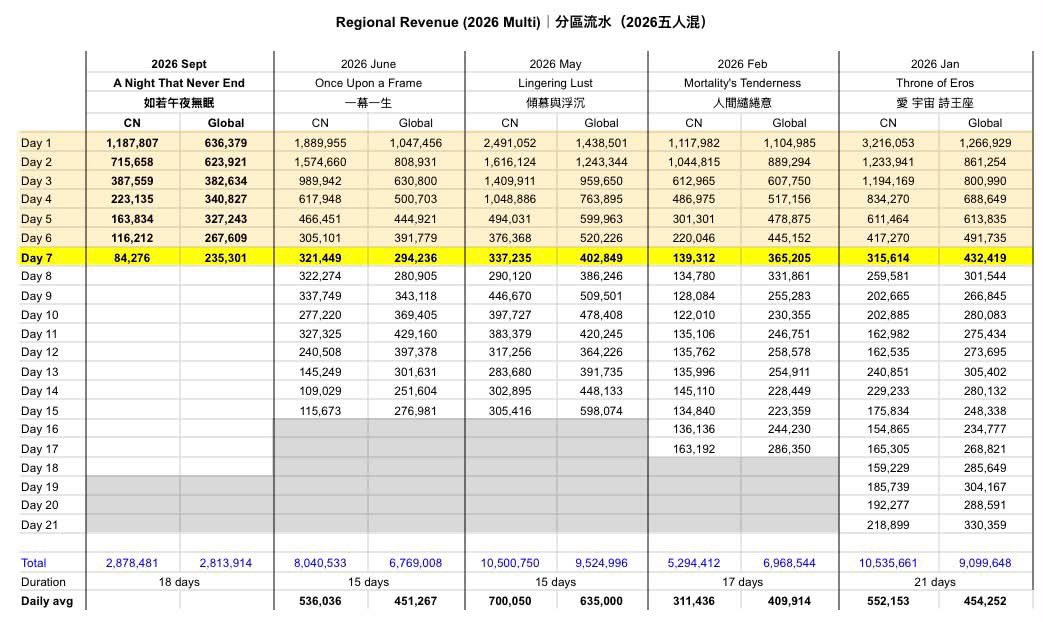
Task: Click the "Lingering Lust" header cell
Action: point(555,83)
